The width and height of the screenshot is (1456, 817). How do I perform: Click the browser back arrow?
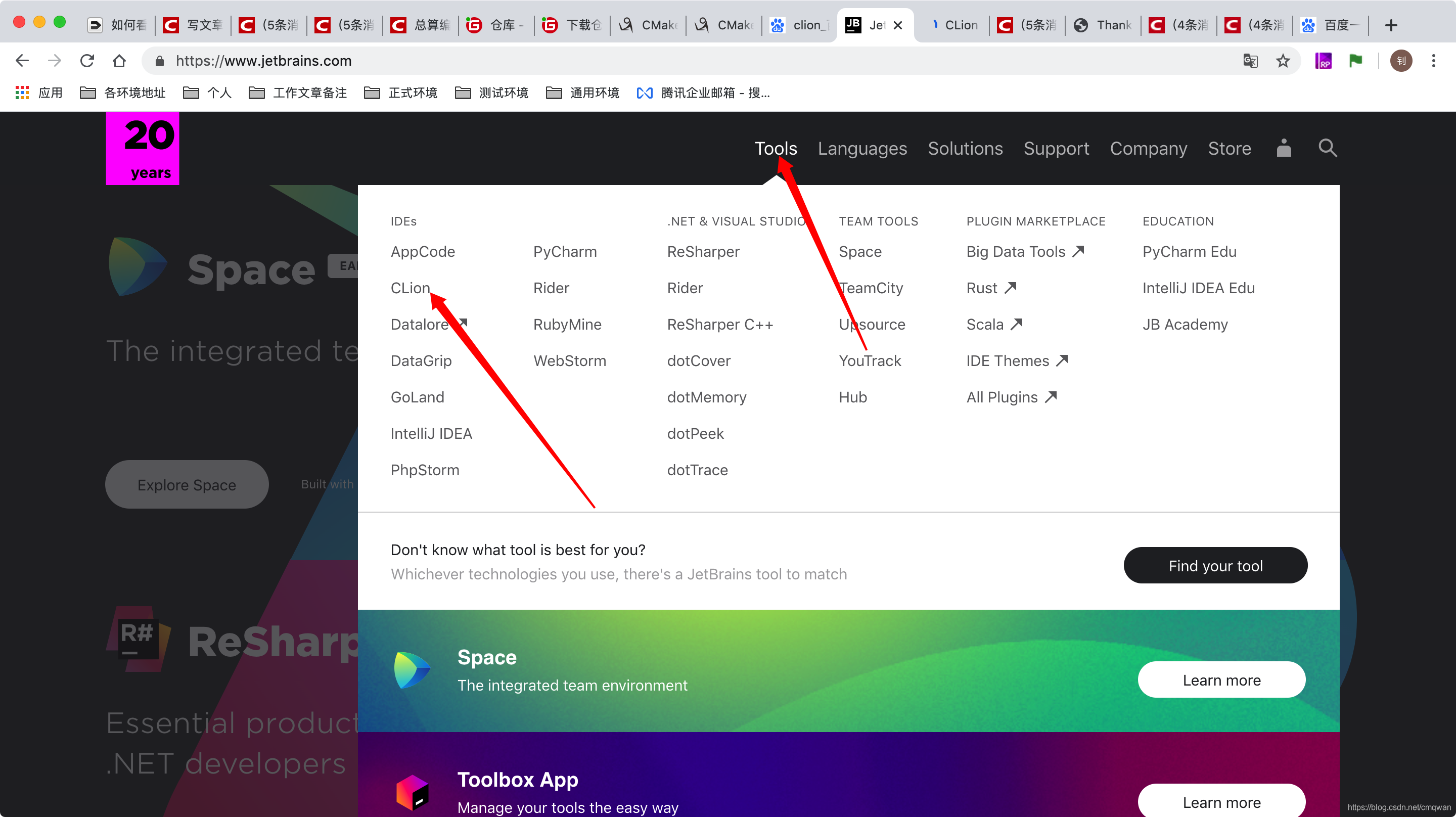point(22,61)
